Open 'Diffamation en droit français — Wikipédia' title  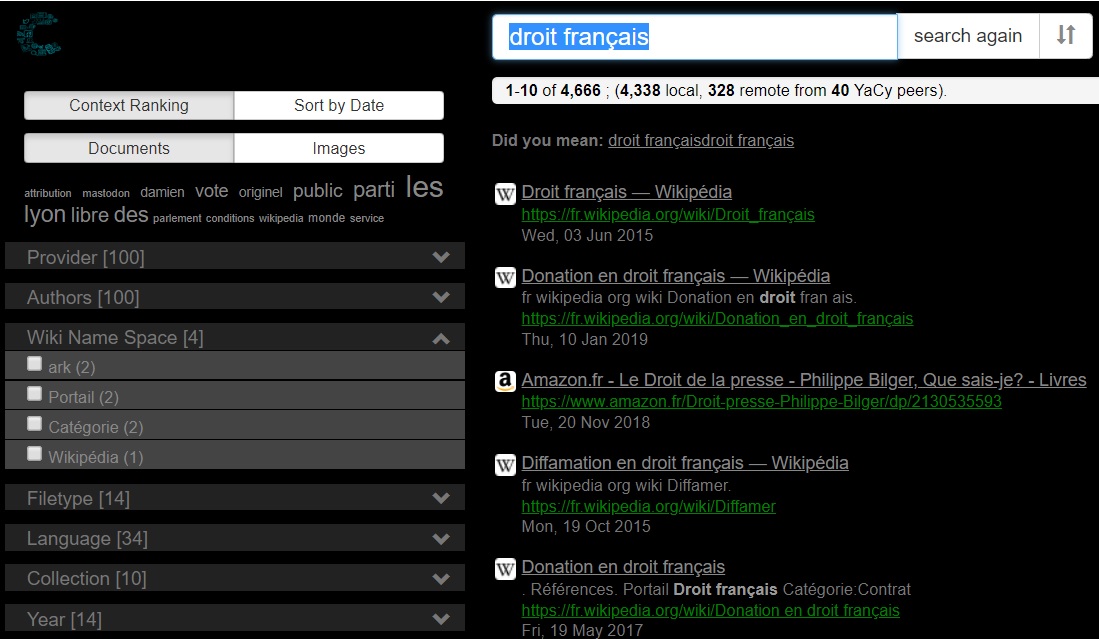pos(685,462)
